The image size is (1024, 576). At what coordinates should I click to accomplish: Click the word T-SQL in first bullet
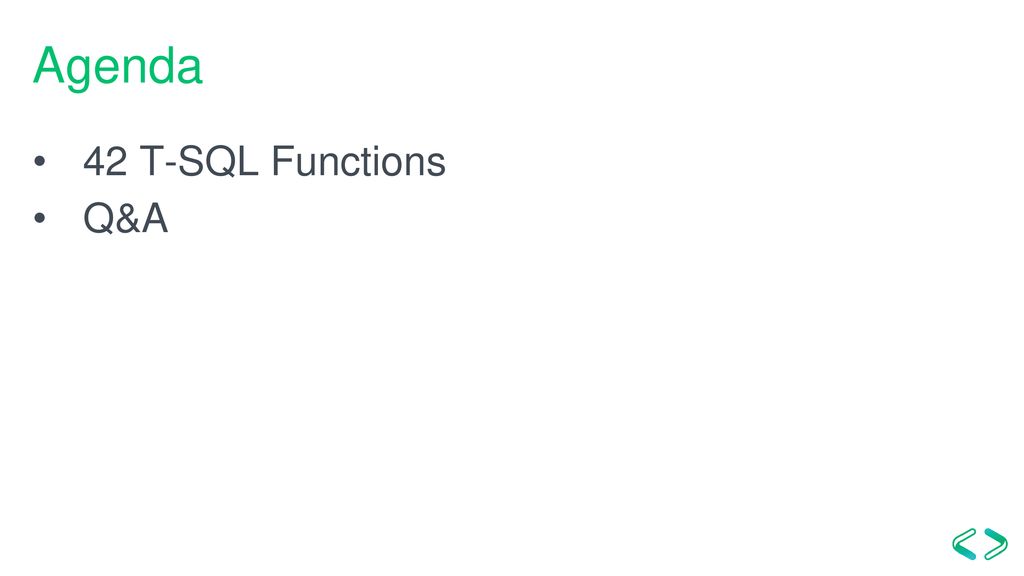[199, 161]
